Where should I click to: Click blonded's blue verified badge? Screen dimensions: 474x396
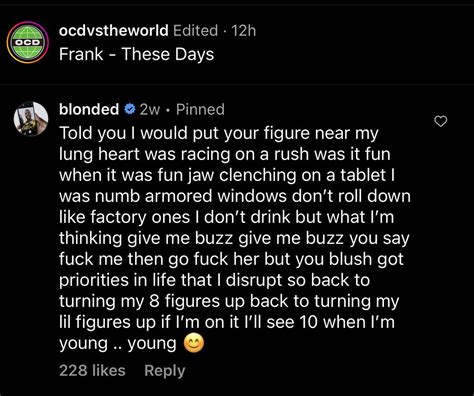(x=130, y=109)
